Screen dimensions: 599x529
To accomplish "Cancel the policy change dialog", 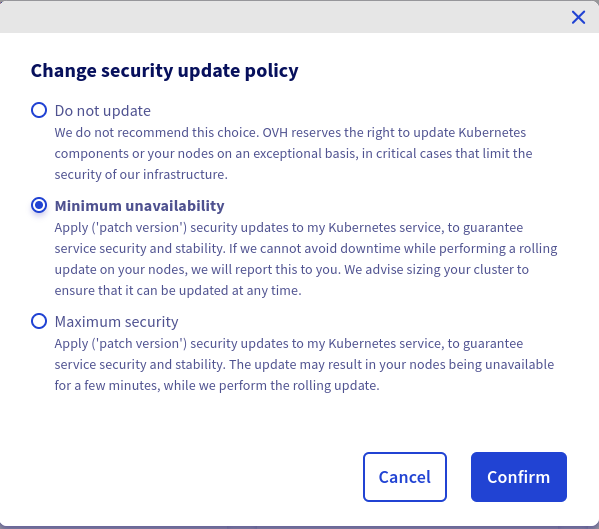I will (405, 477).
